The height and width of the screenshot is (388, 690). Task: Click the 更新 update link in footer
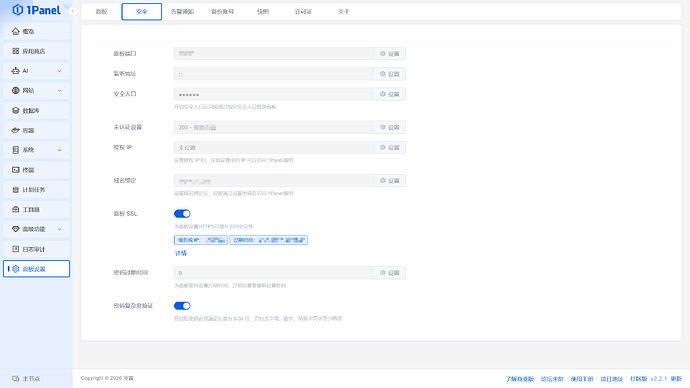[x=676, y=379]
